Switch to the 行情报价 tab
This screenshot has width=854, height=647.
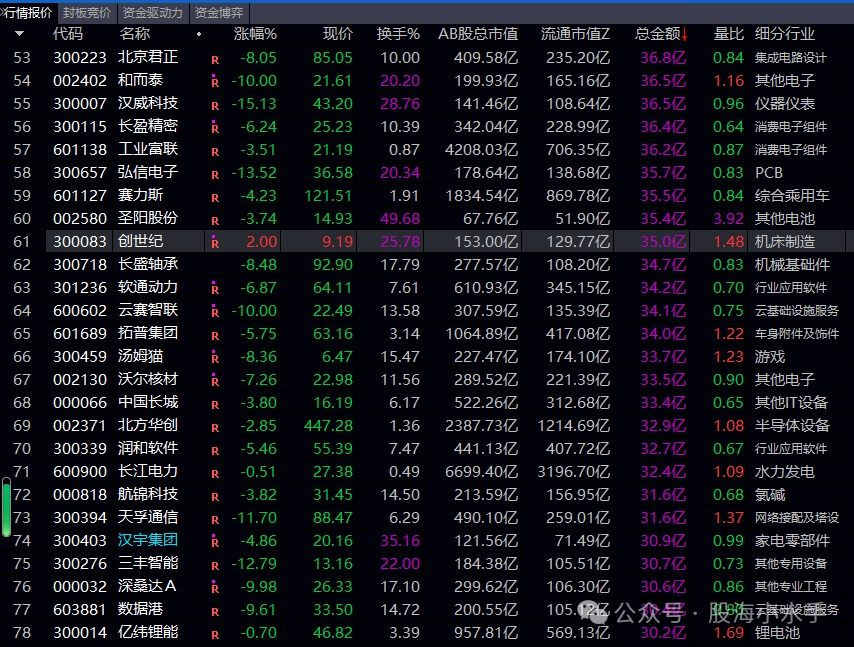(x=27, y=13)
